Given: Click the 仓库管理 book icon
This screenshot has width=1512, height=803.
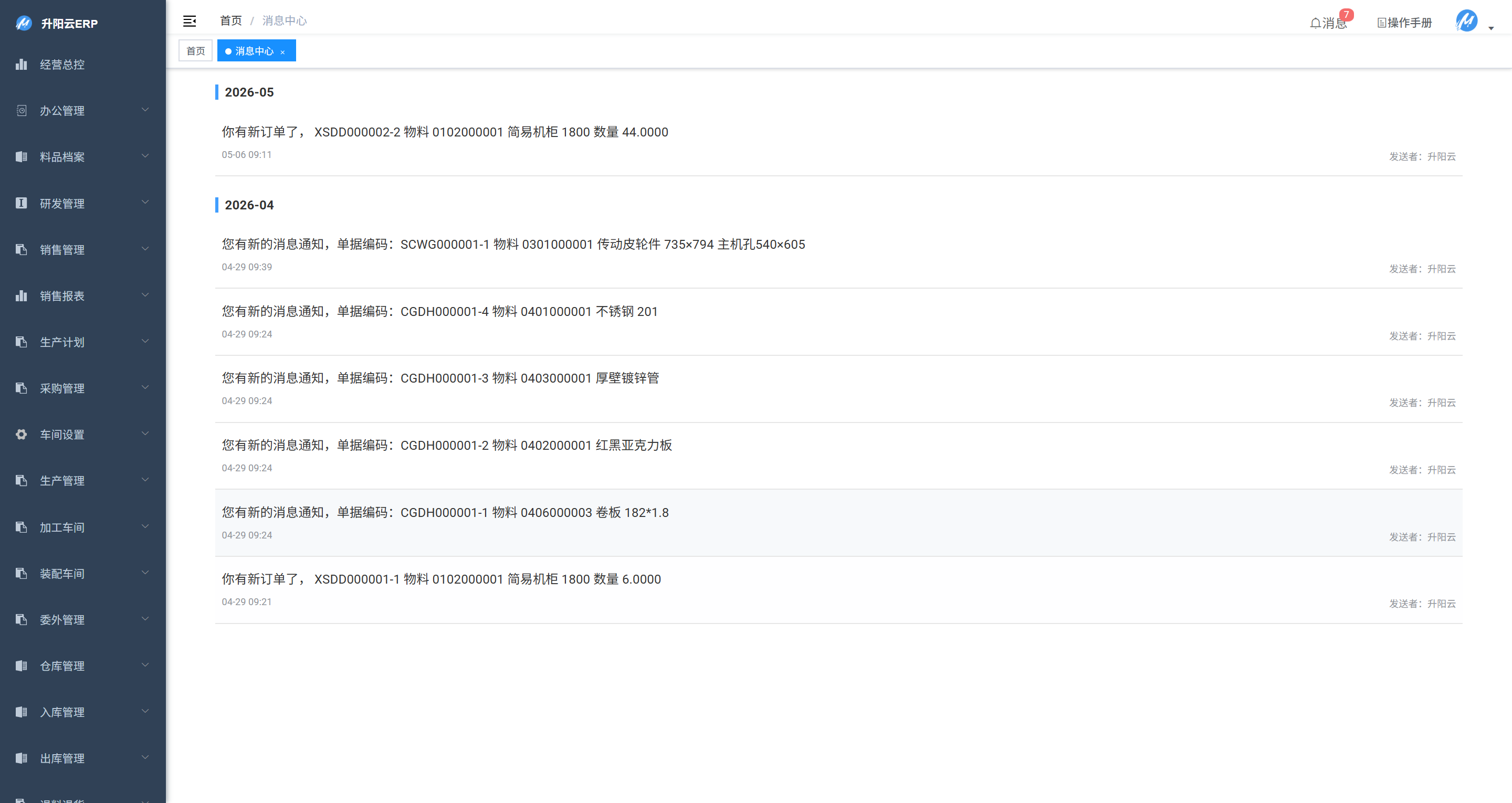Looking at the screenshot, I should 21,665.
